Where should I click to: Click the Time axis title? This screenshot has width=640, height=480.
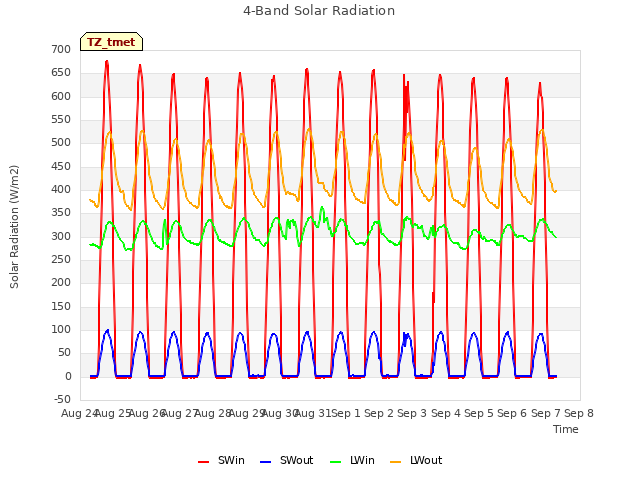(x=566, y=429)
